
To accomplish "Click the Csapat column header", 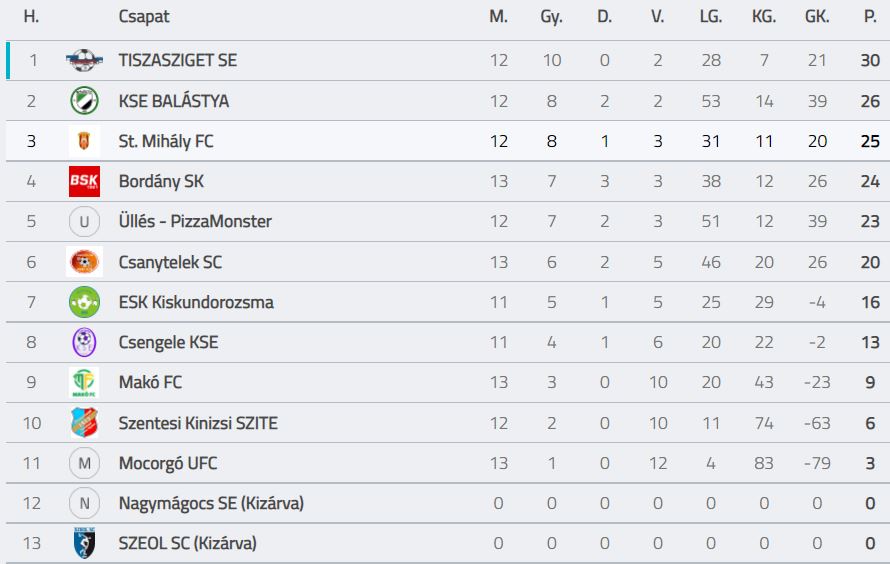I will coord(144,16).
